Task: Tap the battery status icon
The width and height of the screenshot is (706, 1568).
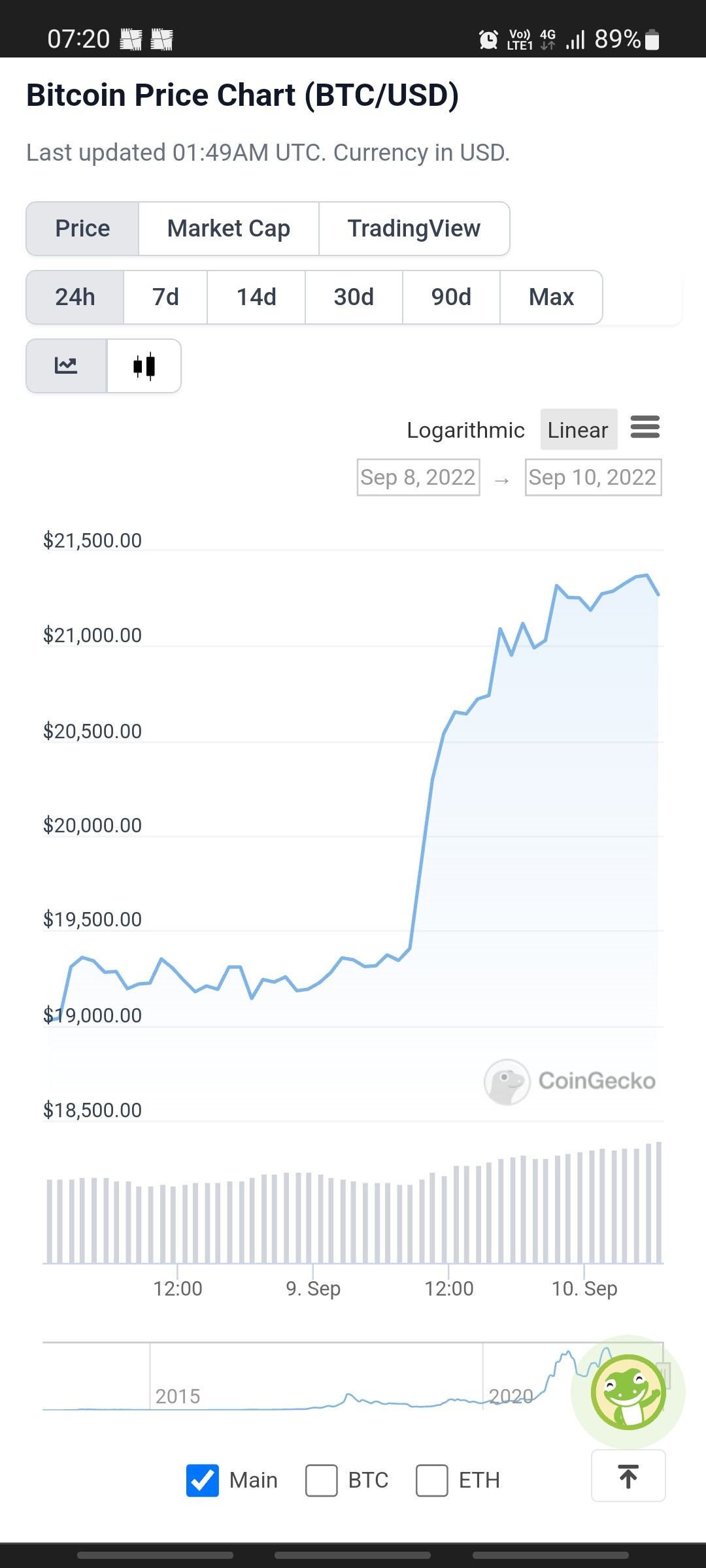Action: coord(652,40)
